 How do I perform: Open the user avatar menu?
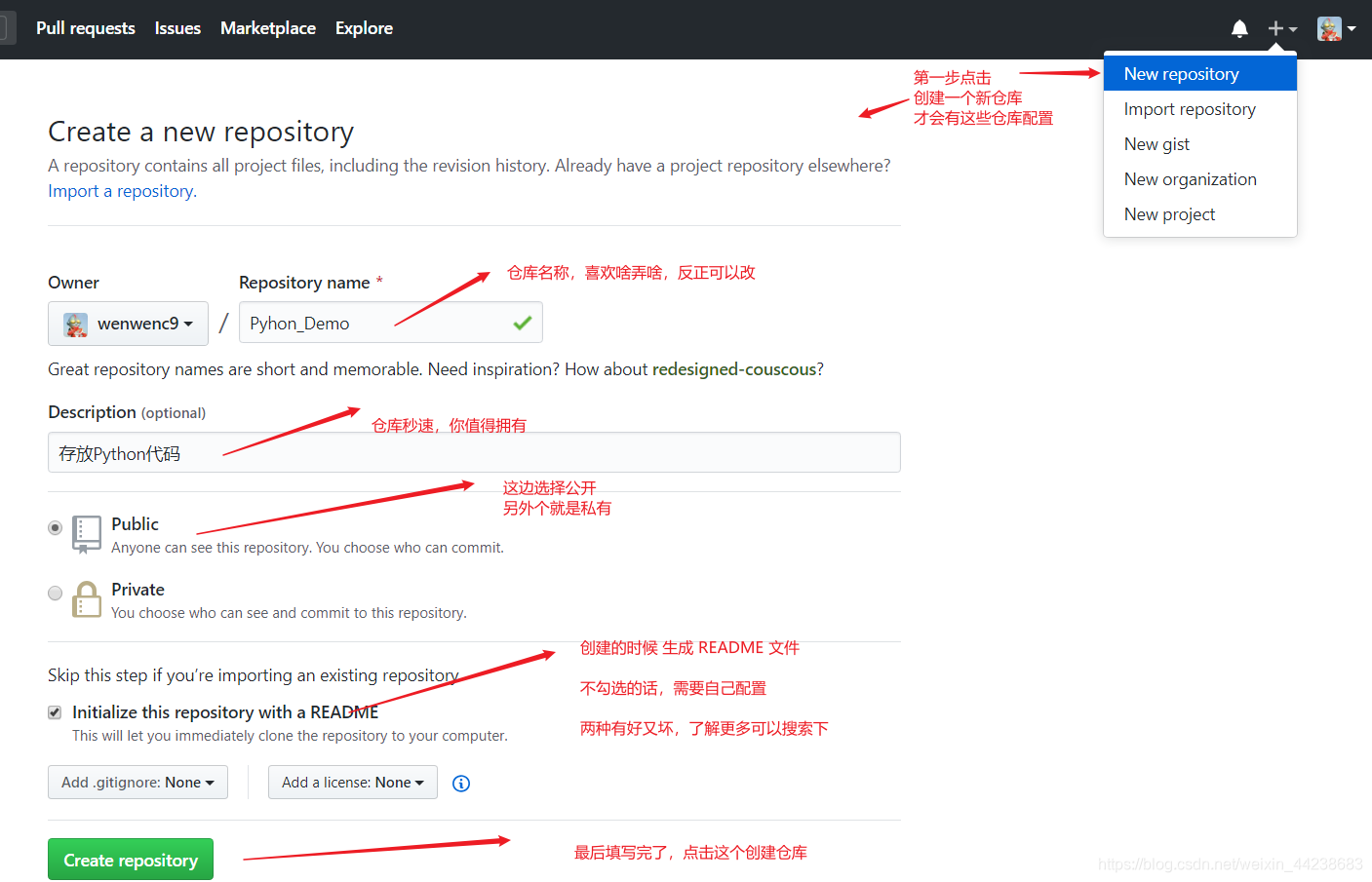(x=1336, y=29)
